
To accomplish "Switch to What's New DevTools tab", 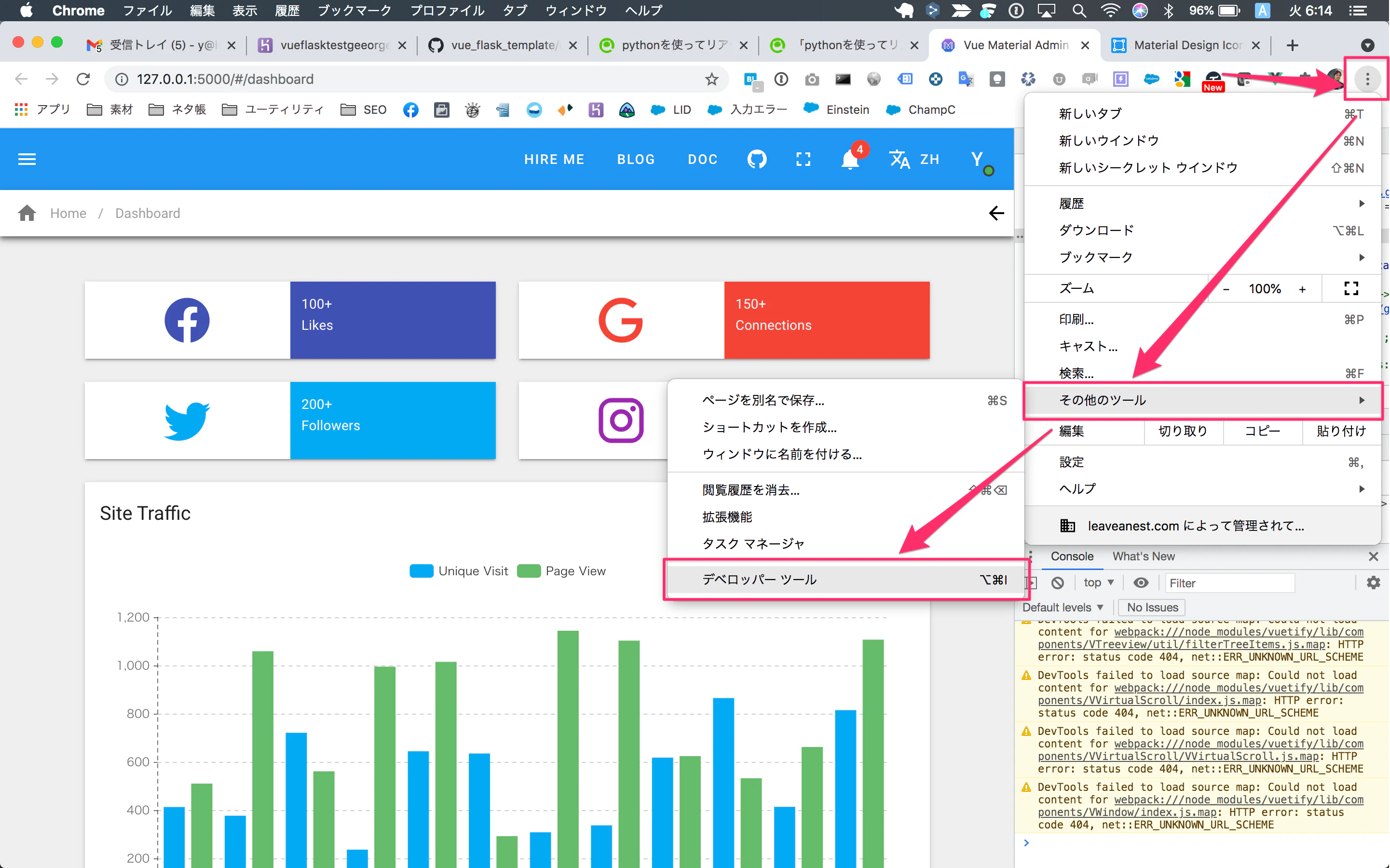I will 1143,556.
